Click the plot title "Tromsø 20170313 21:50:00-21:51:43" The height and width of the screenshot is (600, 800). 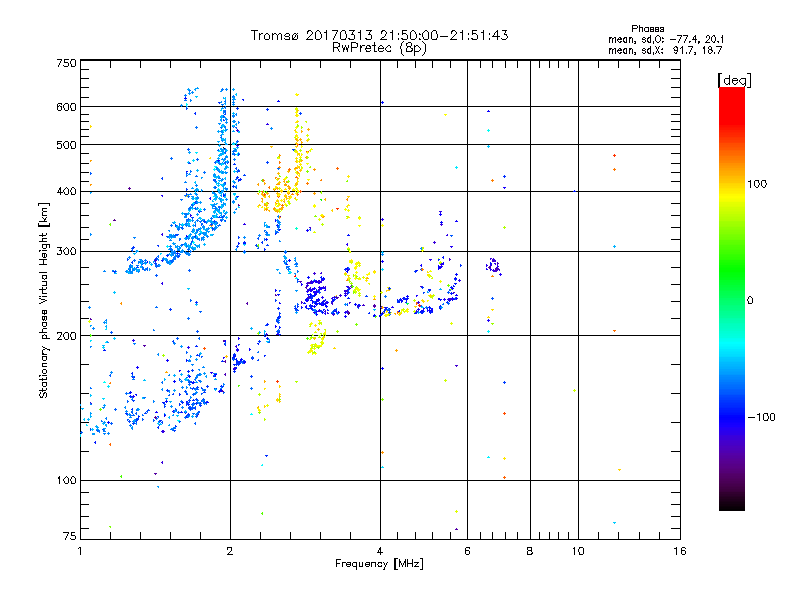pos(380,35)
